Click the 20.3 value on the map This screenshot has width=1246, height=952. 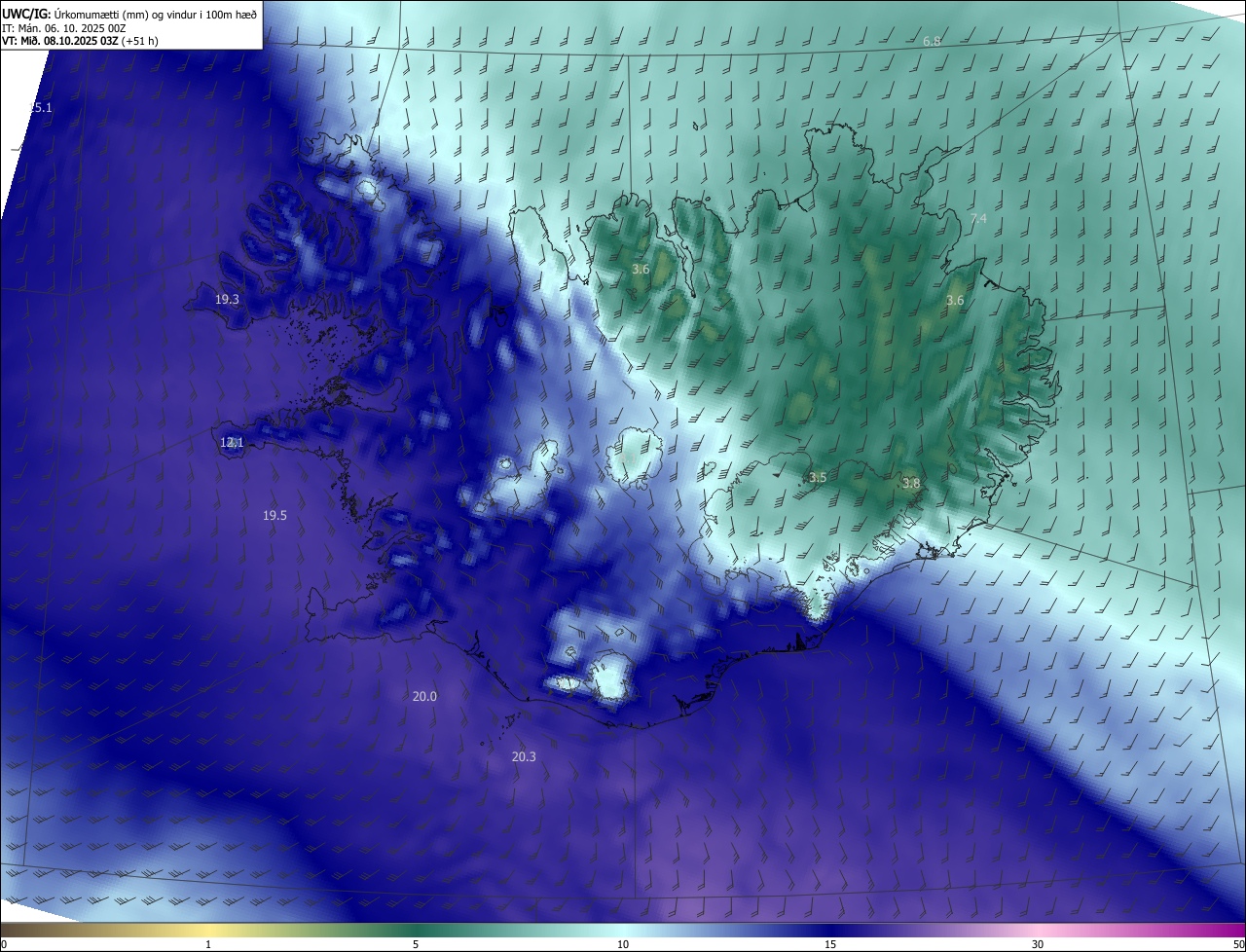[524, 757]
